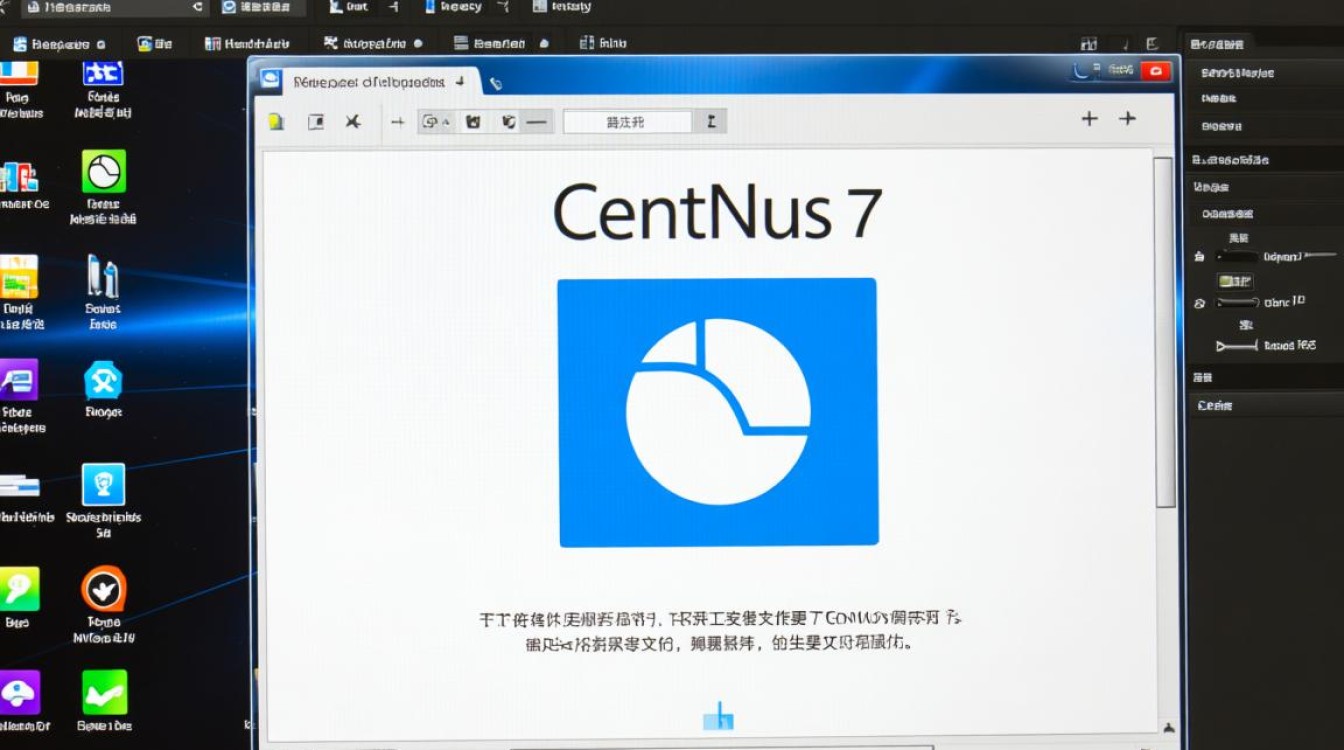Select the brush icon on the browser toolbar

pyautogui.click(x=507, y=121)
